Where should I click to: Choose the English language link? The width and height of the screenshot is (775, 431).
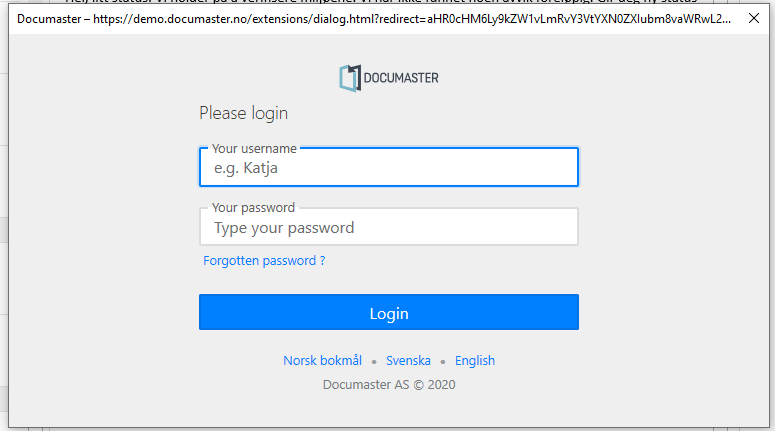pyautogui.click(x=475, y=361)
